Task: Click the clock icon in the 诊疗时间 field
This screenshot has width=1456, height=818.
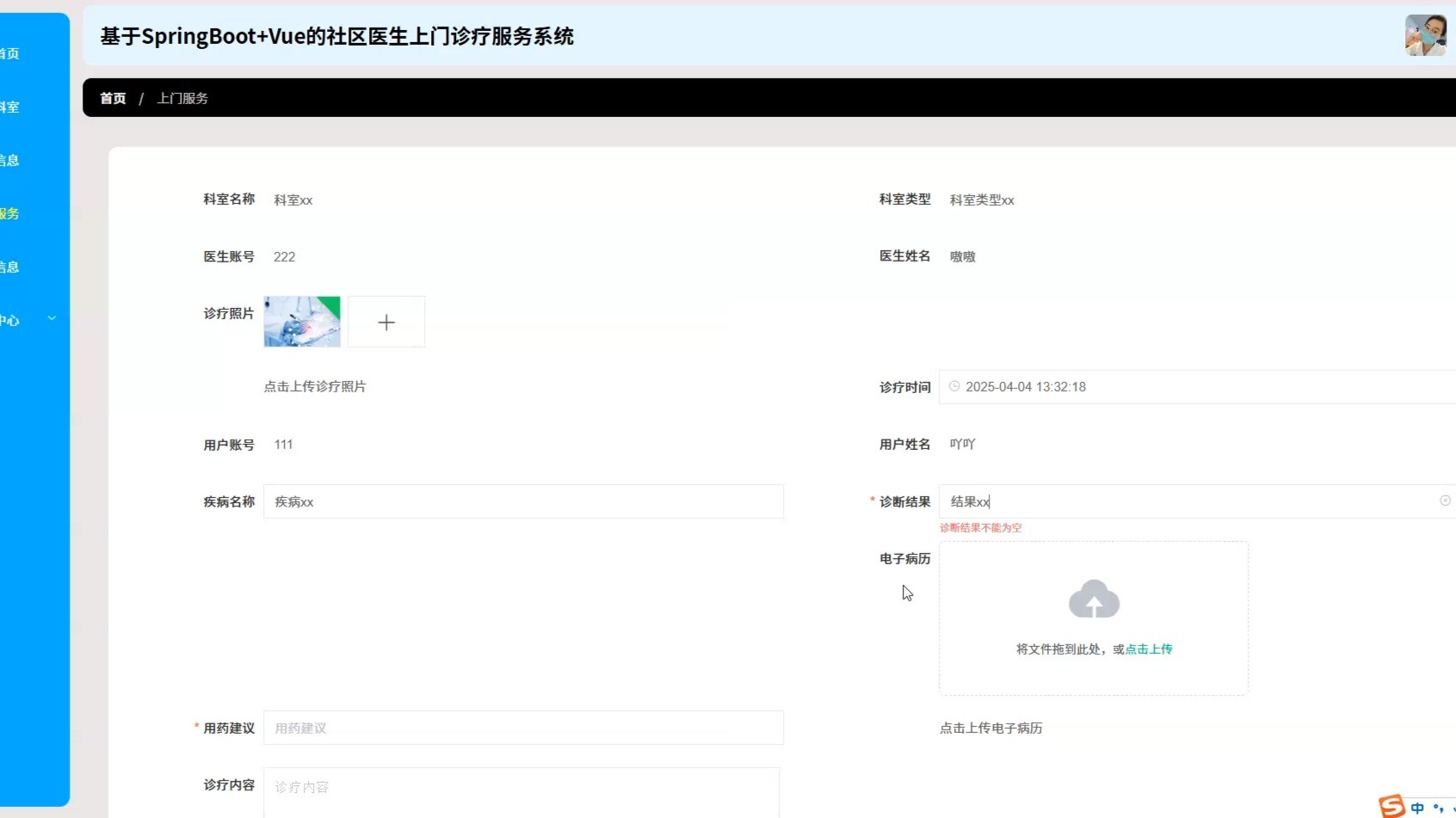Action: click(954, 386)
